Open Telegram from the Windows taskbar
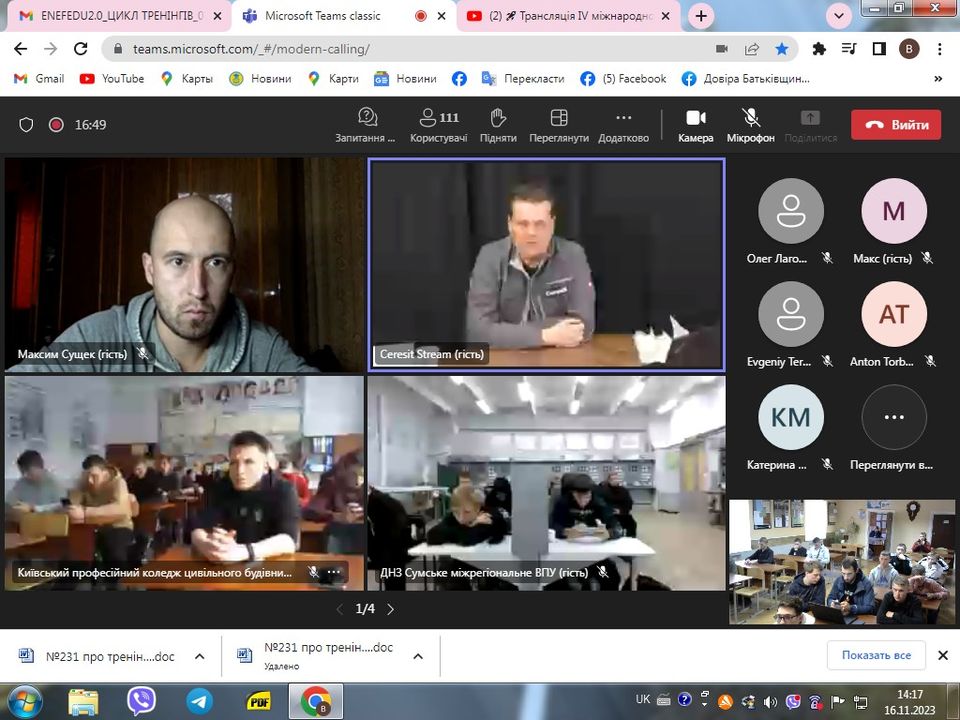960x720 pixels. 199,700
